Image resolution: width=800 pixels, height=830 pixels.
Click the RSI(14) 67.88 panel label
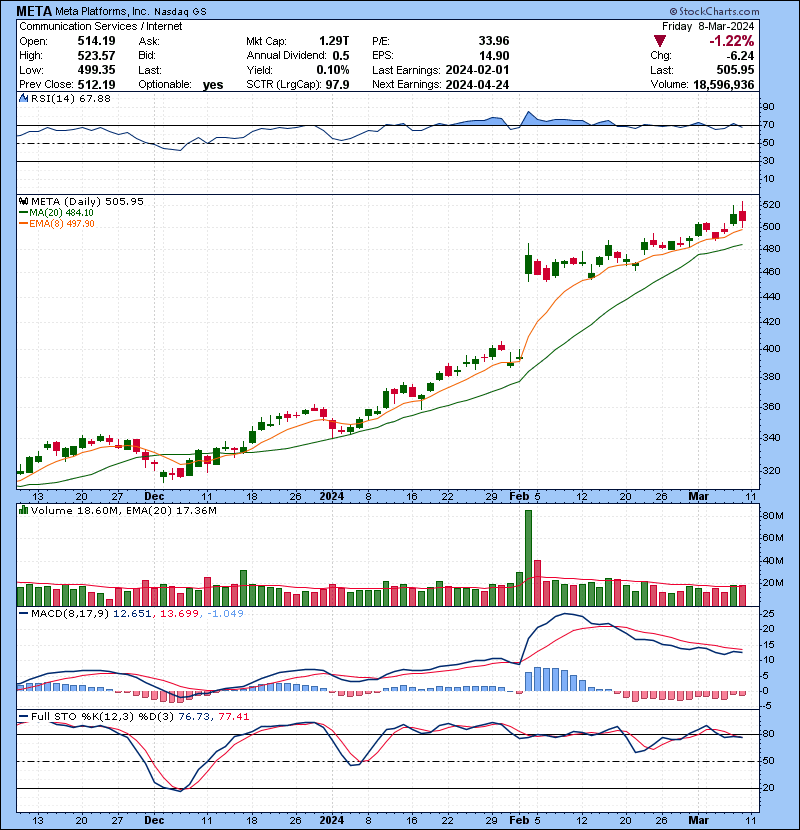click(x=71, y=98)
